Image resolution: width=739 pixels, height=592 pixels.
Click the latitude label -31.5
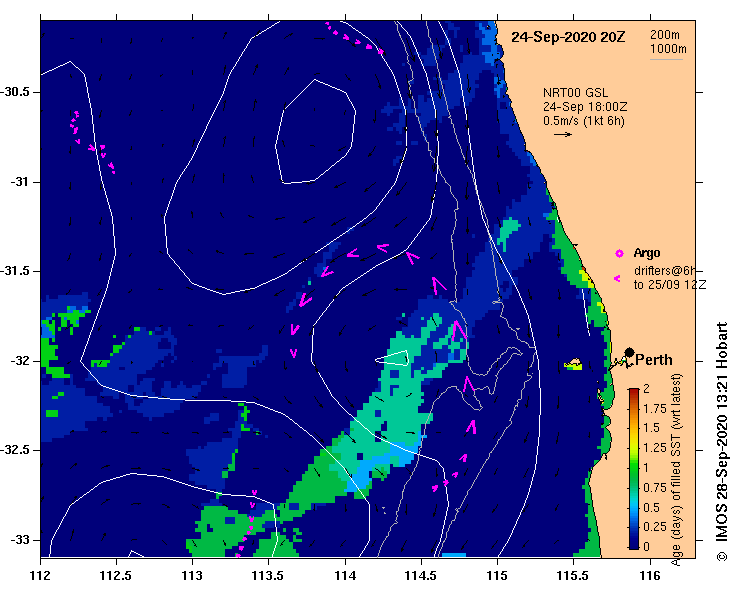(15, 271)
